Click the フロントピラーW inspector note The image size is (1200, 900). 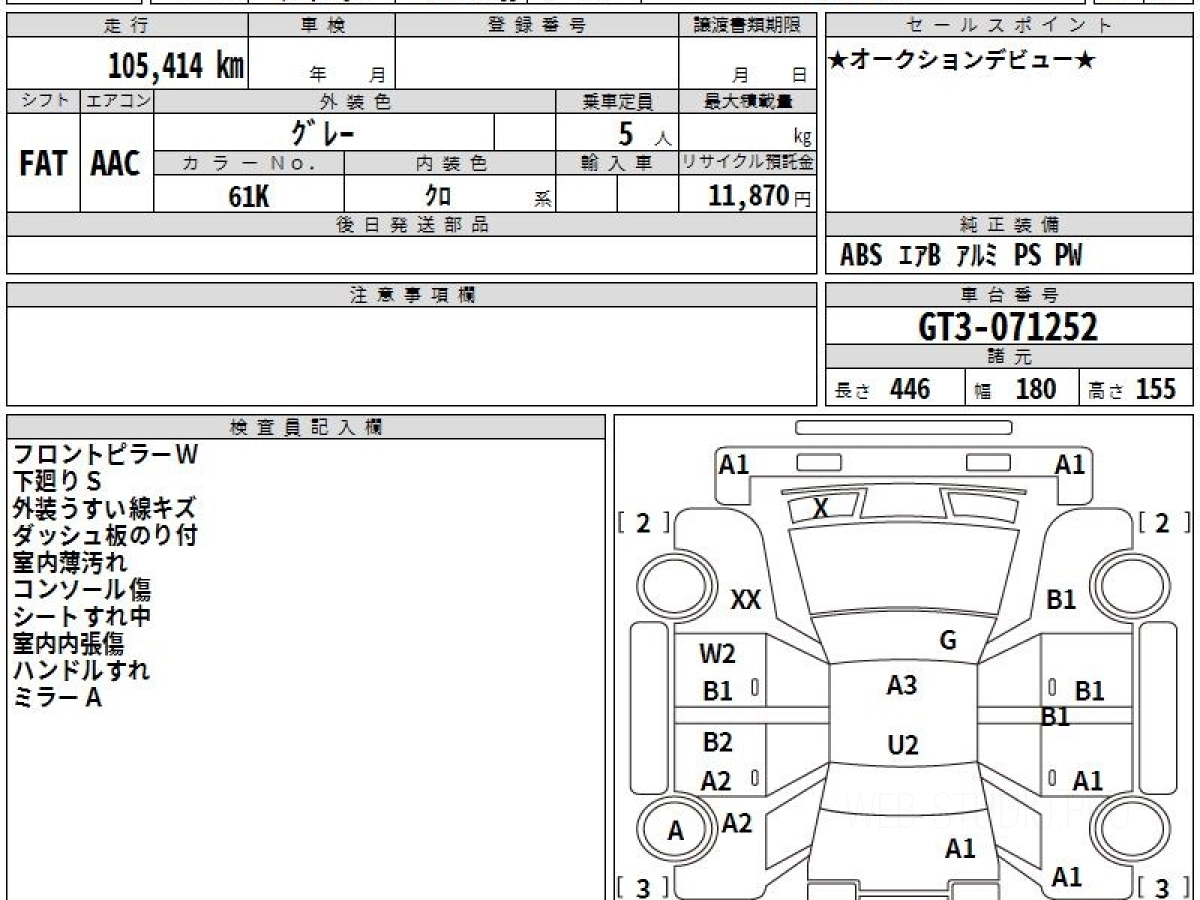106,455
